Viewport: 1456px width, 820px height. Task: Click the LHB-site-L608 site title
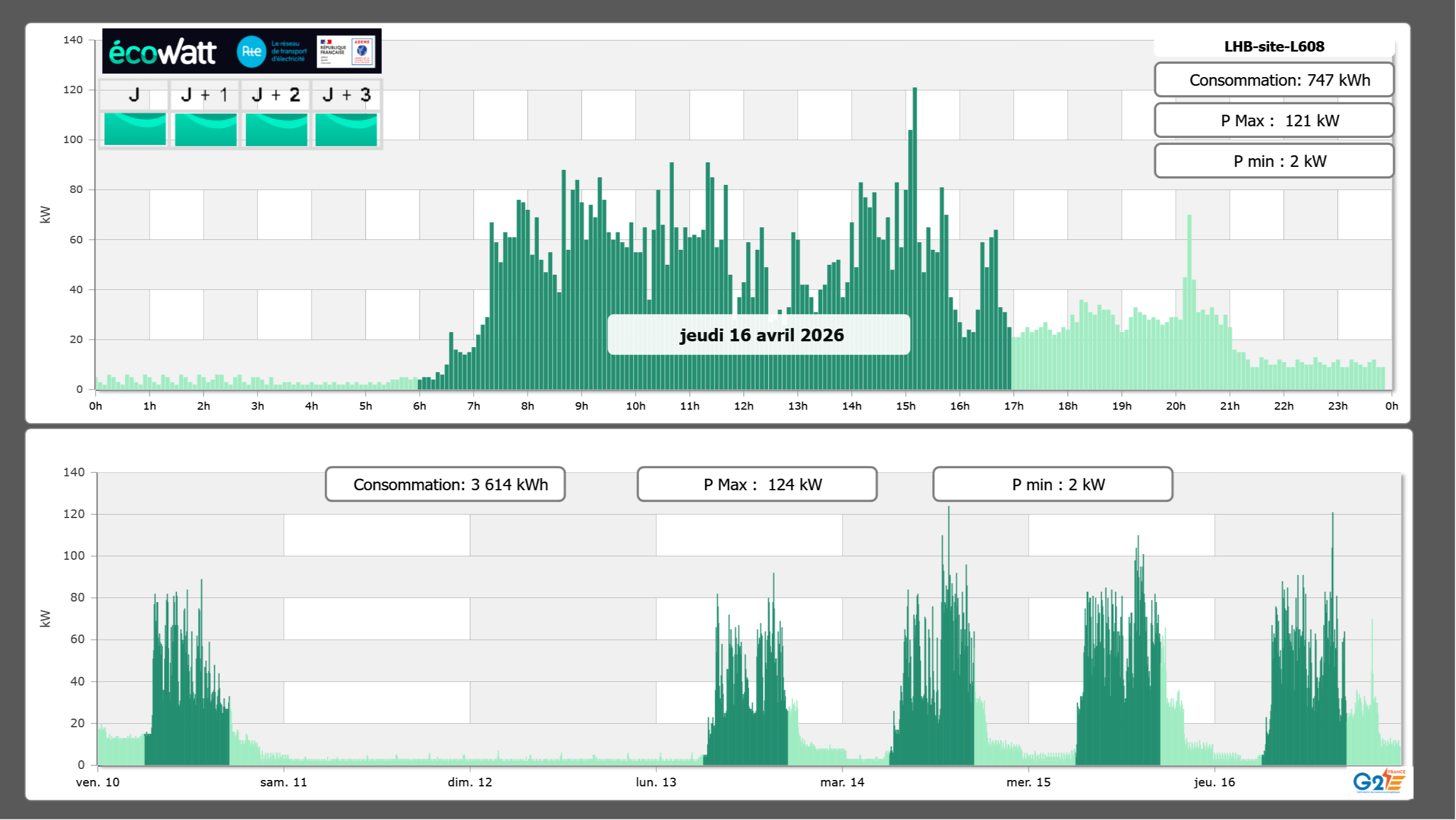1274,46
